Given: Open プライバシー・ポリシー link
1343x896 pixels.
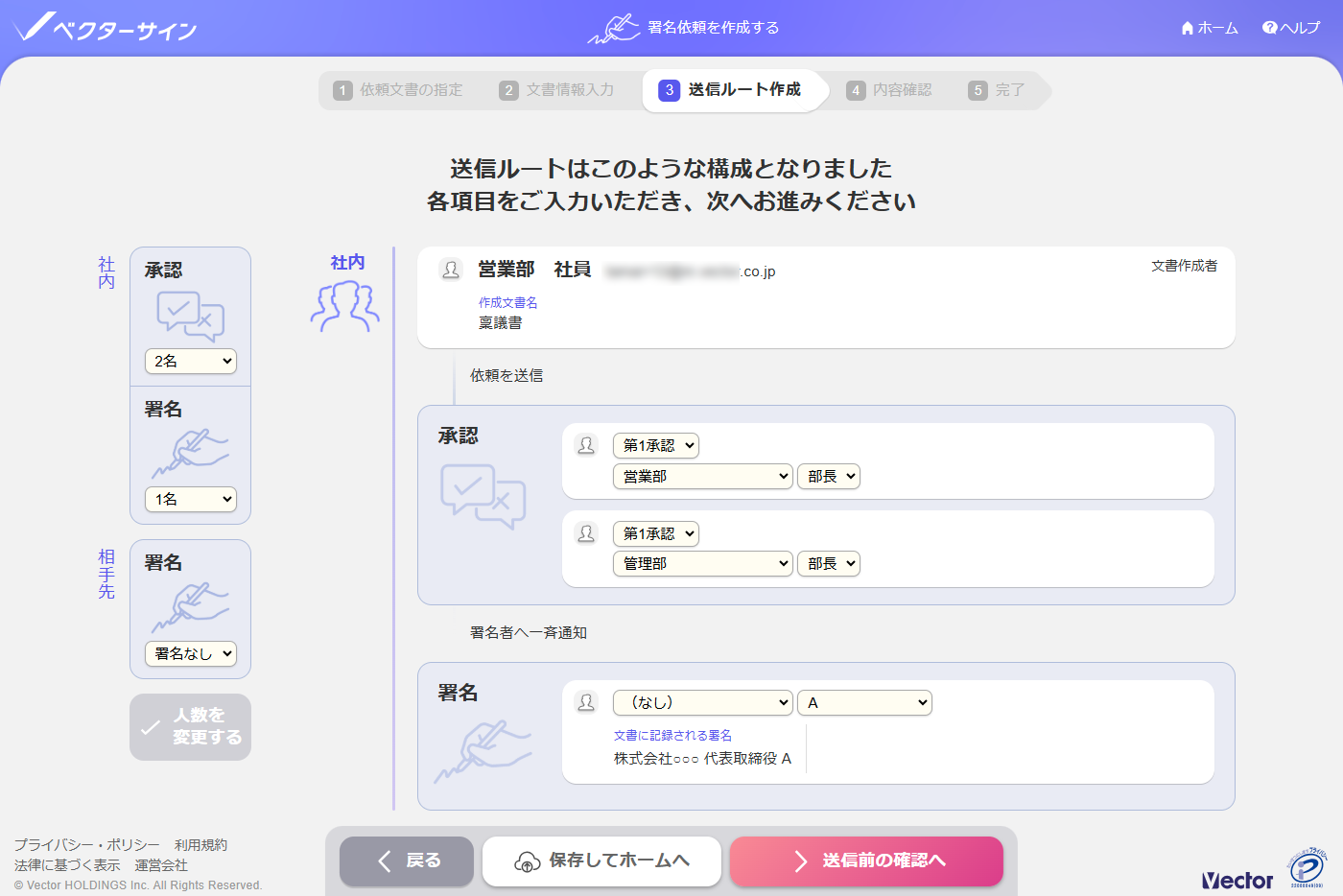Looking at the screenshot, I should pyautogui.click(x=86, y=845).
